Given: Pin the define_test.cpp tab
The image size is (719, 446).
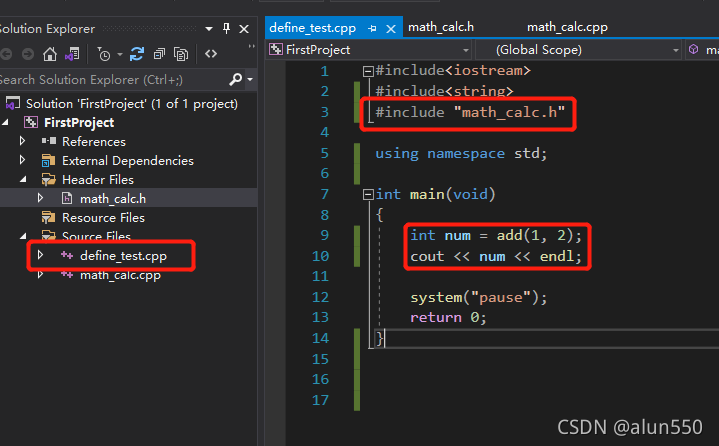Looking at the screenshot, I should tap(372, 28).
